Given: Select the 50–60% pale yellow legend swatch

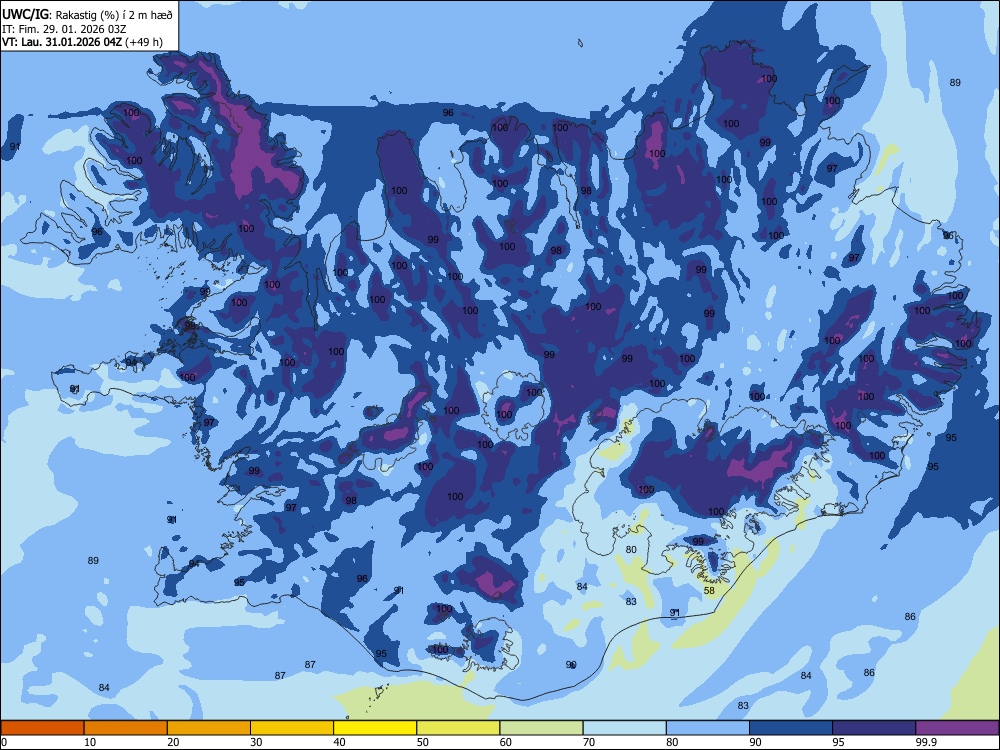Looking at the screenshot, I should pyautogui.click(x=458, y=728).
